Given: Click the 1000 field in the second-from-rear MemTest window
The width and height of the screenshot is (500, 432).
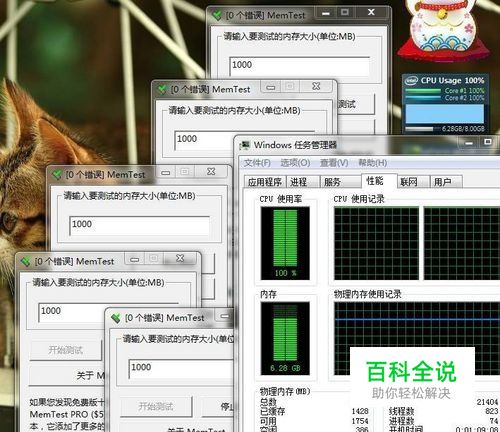Looking at the screenshot, I should coord(204,140).
